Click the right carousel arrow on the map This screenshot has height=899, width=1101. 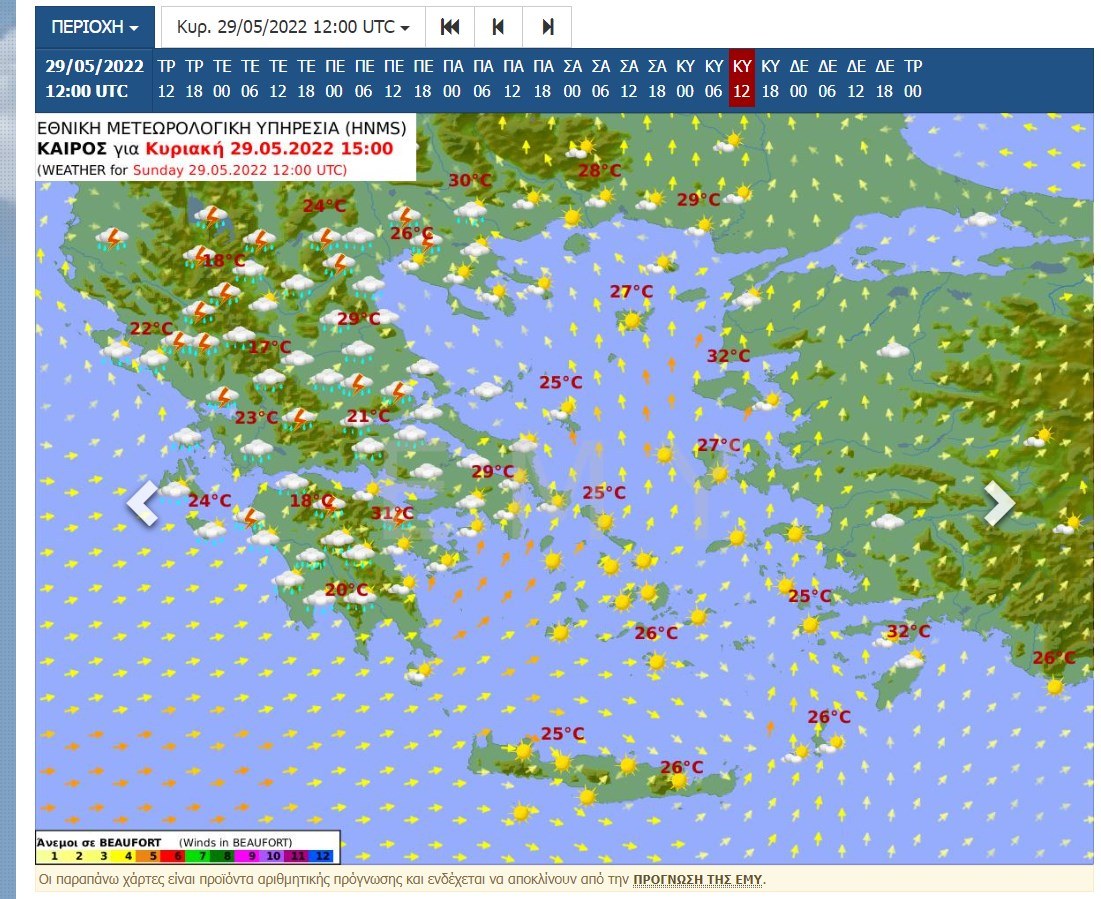[999, 504]
